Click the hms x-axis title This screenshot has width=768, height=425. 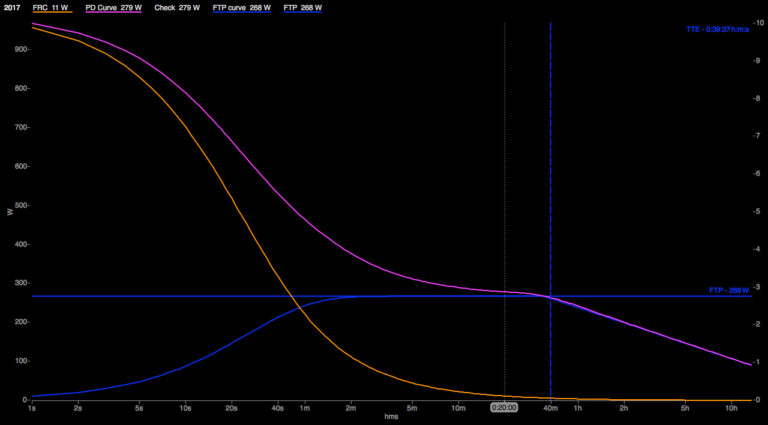pos(391,417)
